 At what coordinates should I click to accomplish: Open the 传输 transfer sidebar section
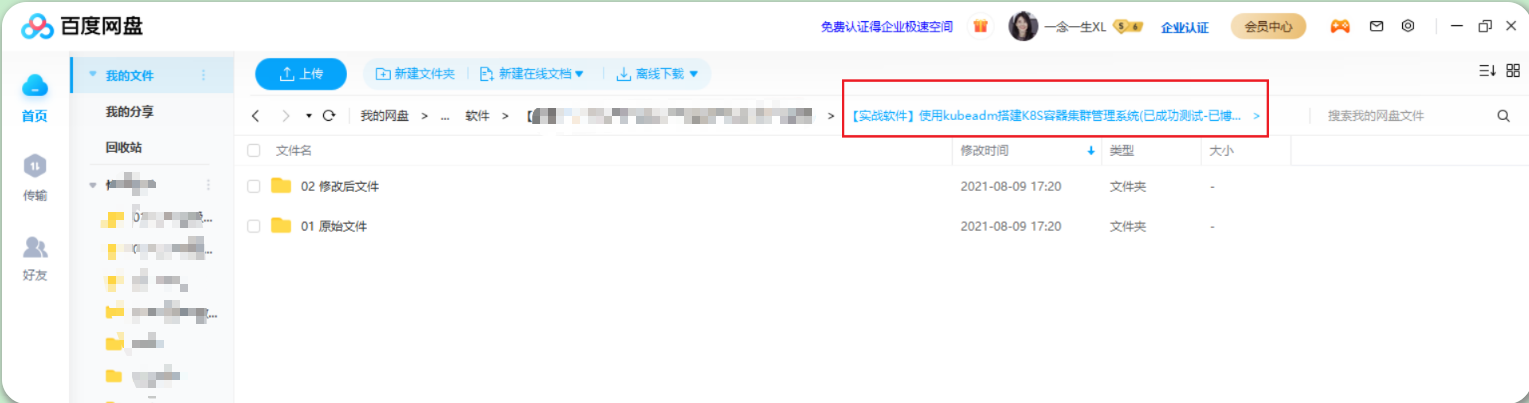[35, 178]
